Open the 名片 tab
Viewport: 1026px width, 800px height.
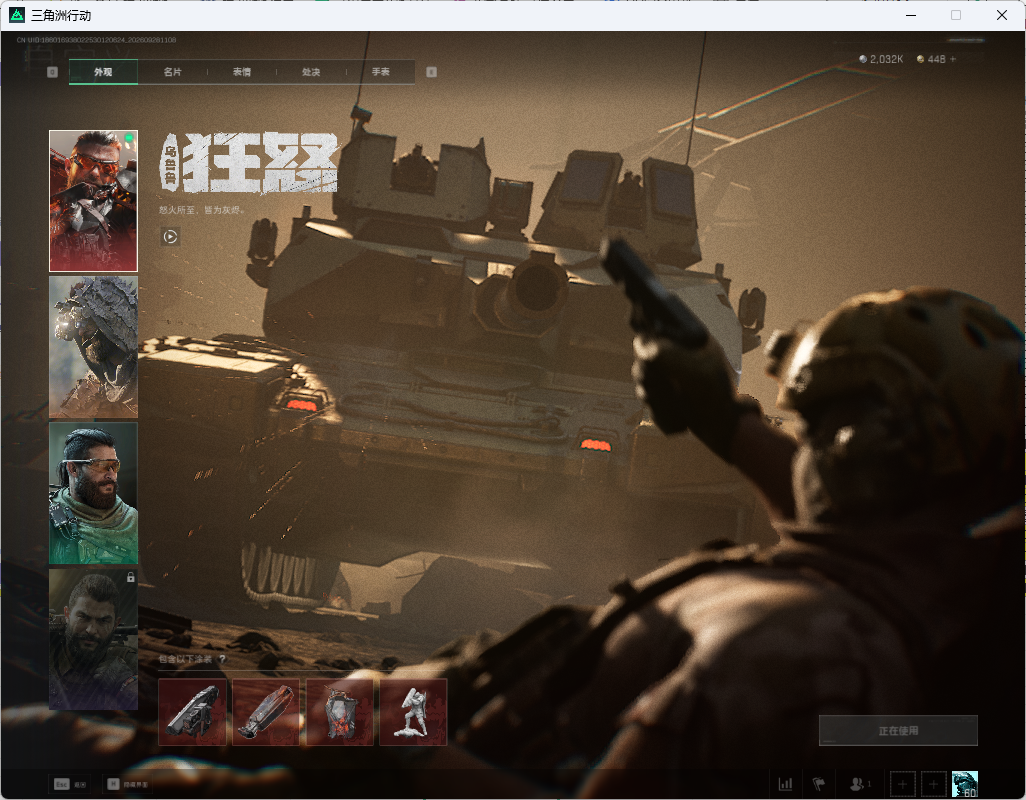click(x=173, y=72)
